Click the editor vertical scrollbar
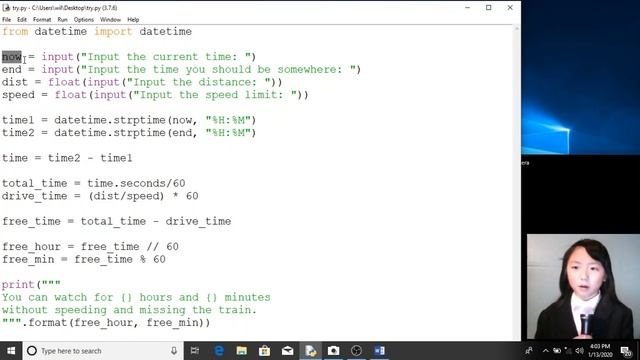This screenshot has height=360, width=640. coord(517,182)
